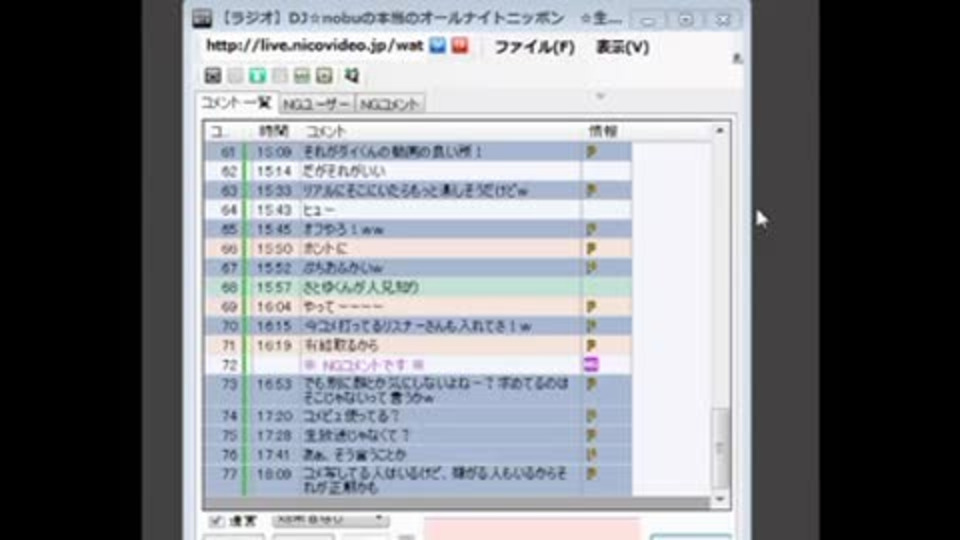Click the time 15:33 in row 63
The image size is (960, 540).
coord(274,191)
